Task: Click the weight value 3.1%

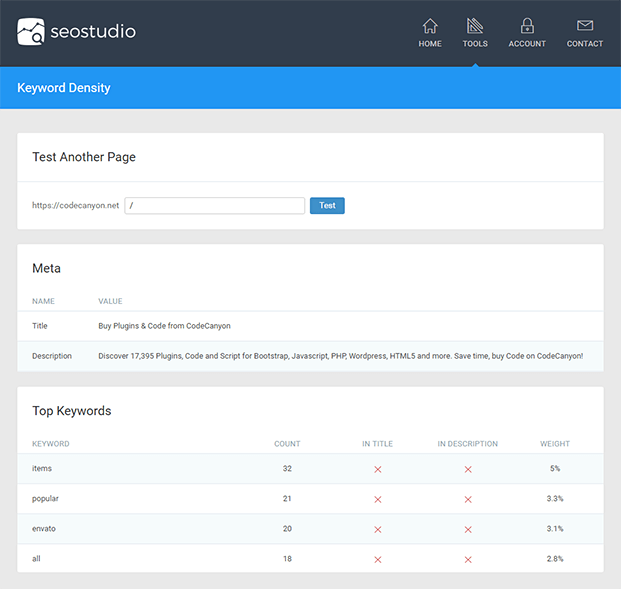Action: click(555, 528)
